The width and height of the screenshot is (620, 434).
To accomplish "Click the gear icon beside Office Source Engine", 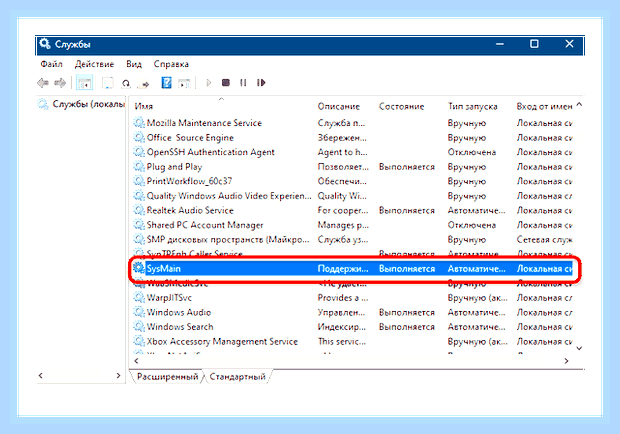I will (x=139, y=138).
